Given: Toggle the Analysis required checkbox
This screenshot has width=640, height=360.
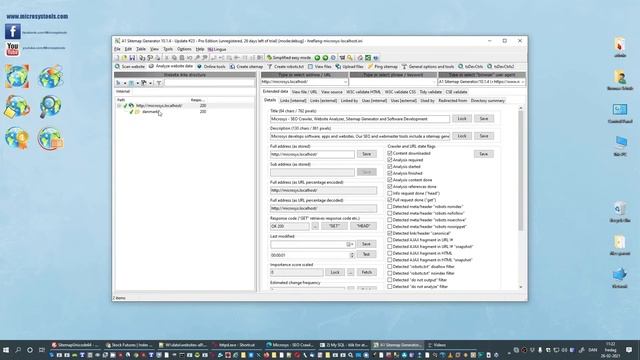Looking at the screenshot, I should (x=389, y=160).
